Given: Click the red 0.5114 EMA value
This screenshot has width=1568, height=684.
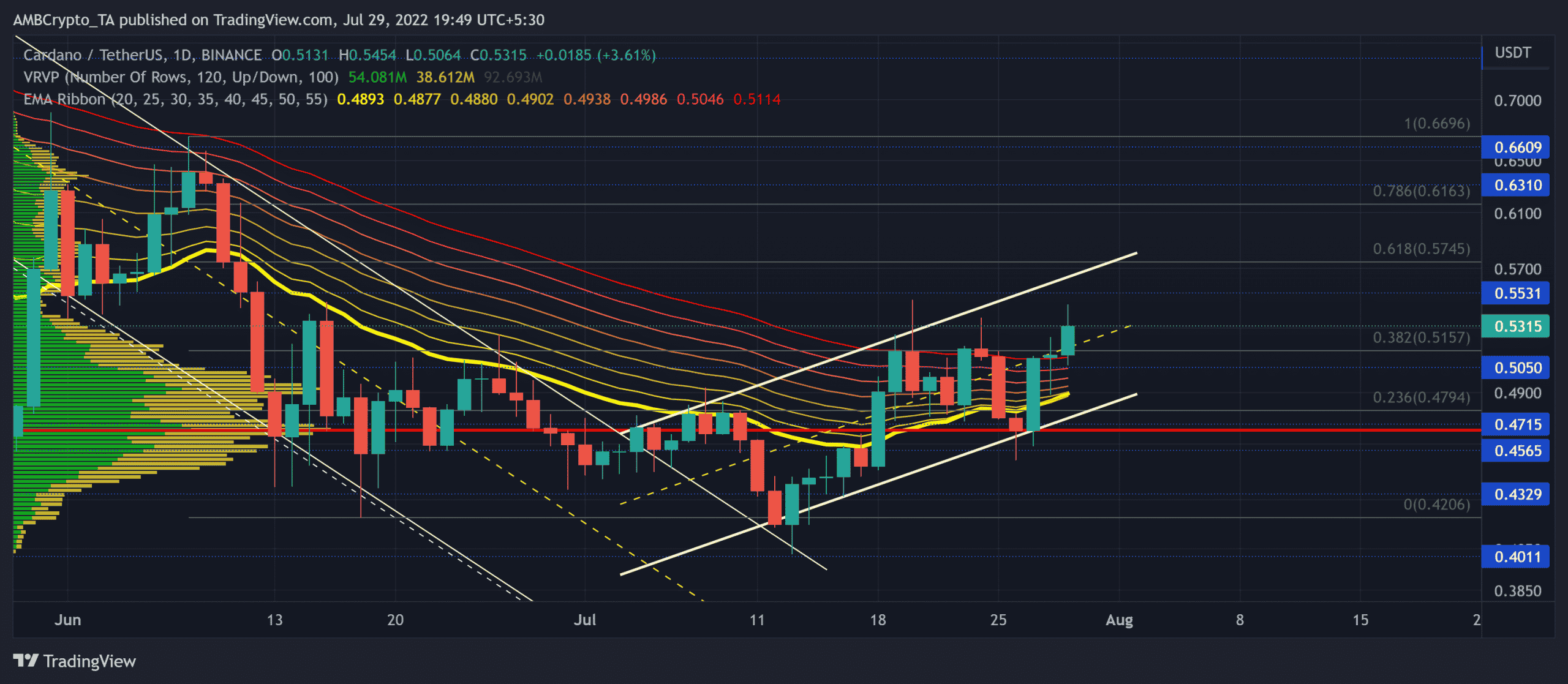Looking at the screenshot, I should (756, 99).
